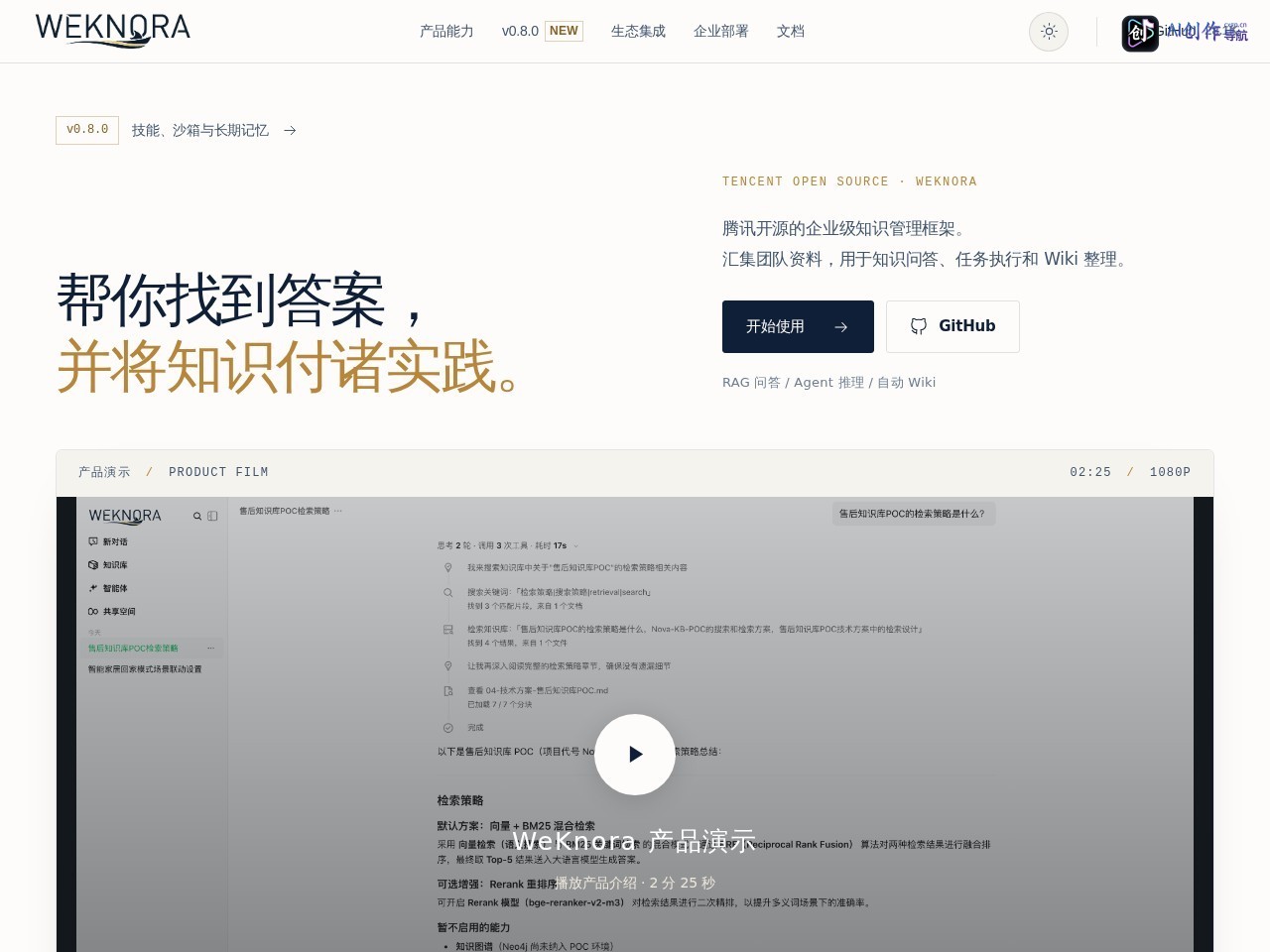The image size is (1270, 952).
Task: Click the 1080P resolution label
Action: click(x=1170, y=472)
